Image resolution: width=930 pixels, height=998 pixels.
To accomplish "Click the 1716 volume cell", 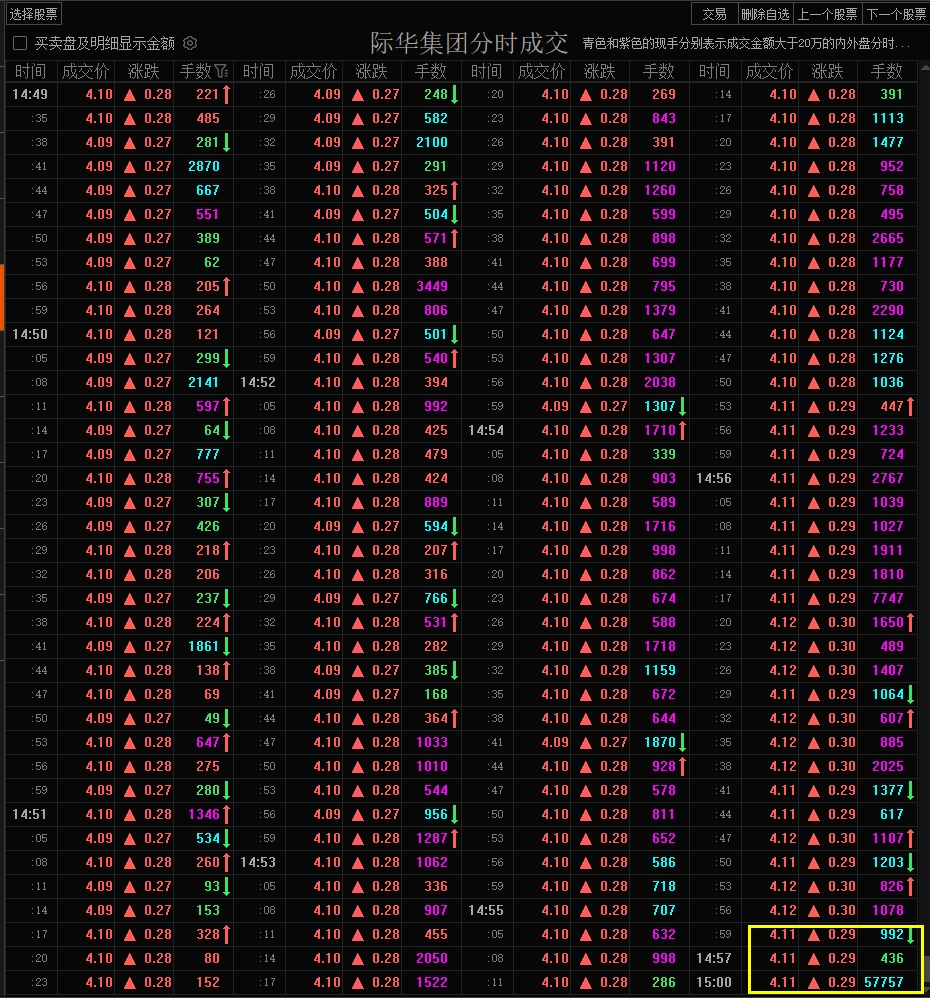I will (659, 526).
